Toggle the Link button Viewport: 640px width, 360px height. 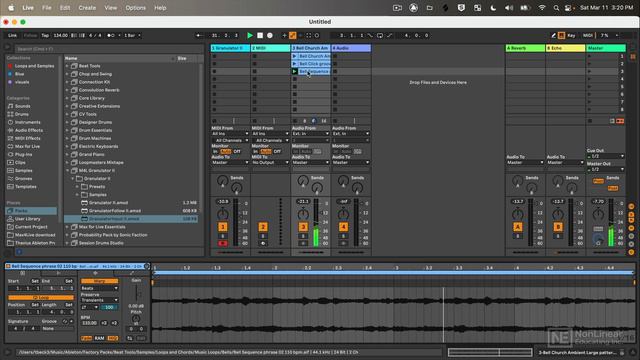pyautogui.click(x=13, y=36)
